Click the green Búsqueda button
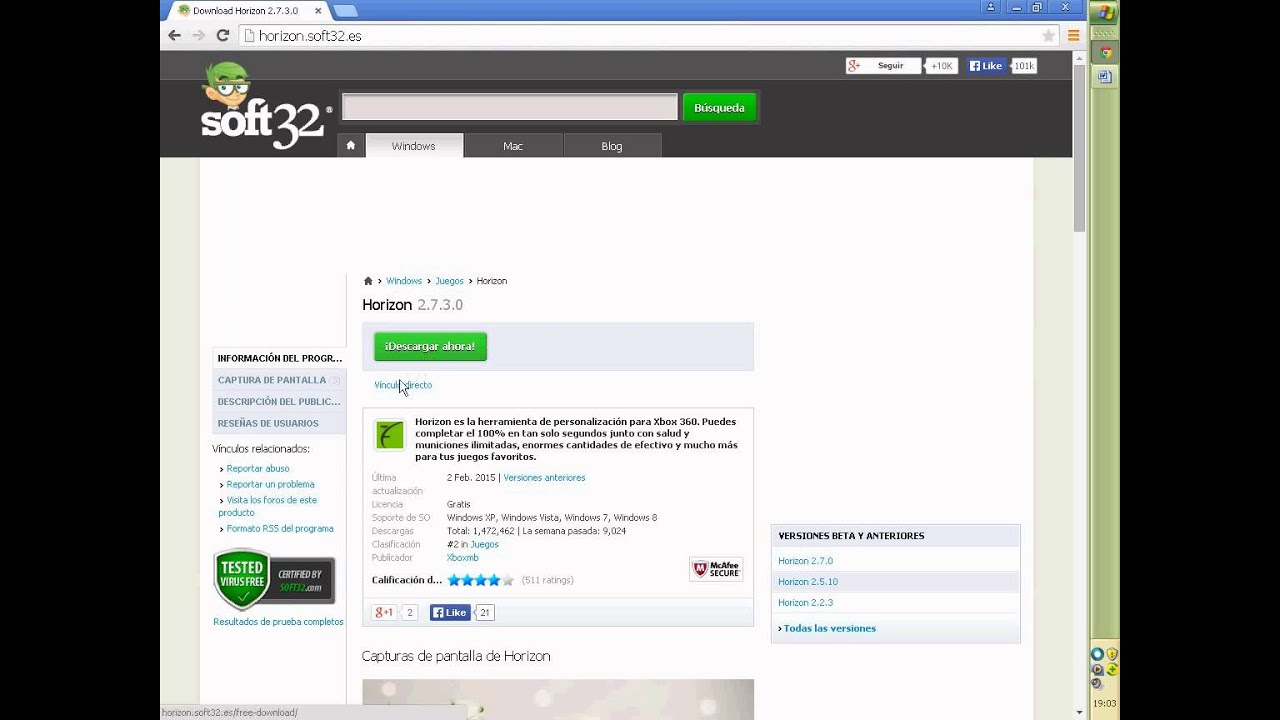Image resolution: width=1280 pixels, height=720 pixels. coord(719,108)
